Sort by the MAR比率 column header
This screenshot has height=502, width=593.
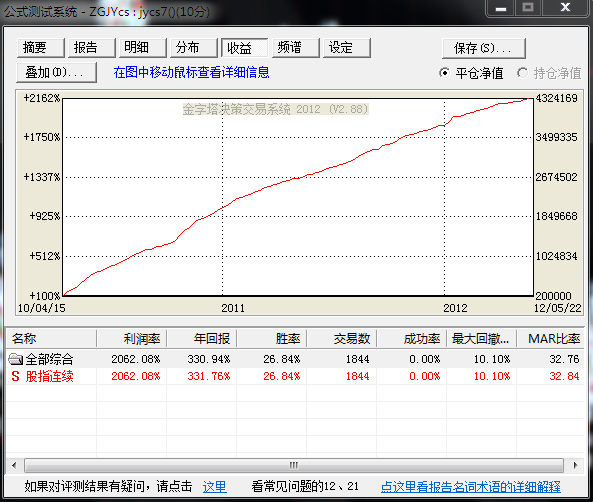(x=551, y=339)
